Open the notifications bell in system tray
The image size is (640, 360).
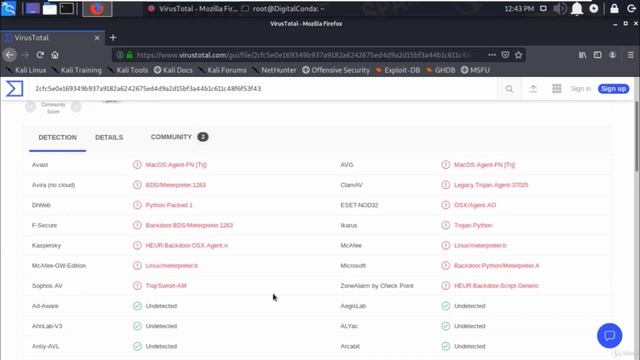[577, 9]
